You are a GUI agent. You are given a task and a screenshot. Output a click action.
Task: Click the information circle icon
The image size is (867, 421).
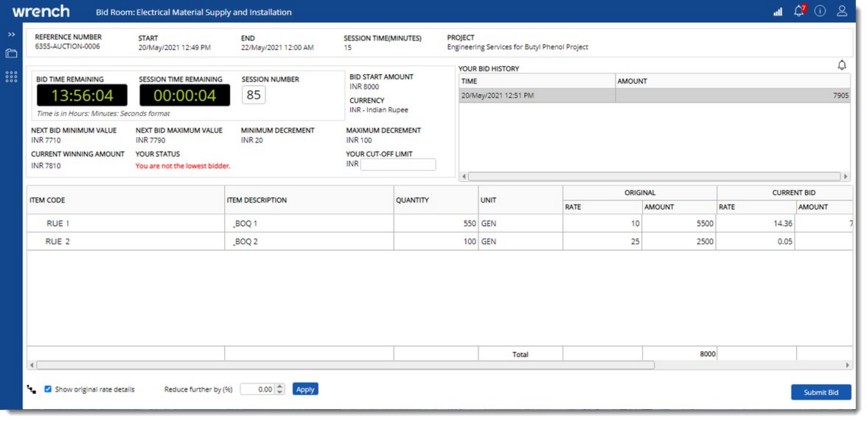tap(820, 11)
